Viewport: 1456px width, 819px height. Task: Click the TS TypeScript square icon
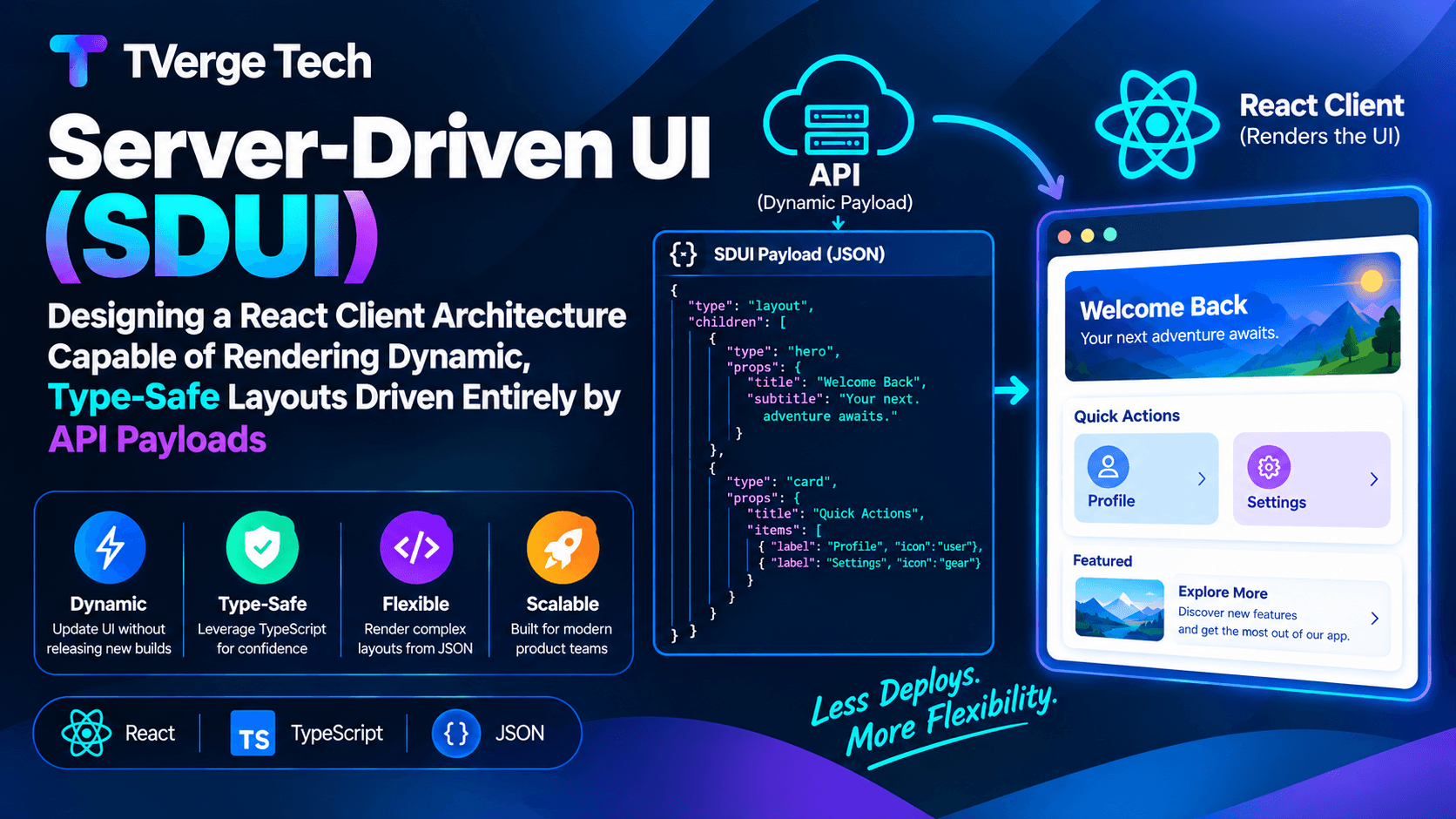click(x=253, y=733)
